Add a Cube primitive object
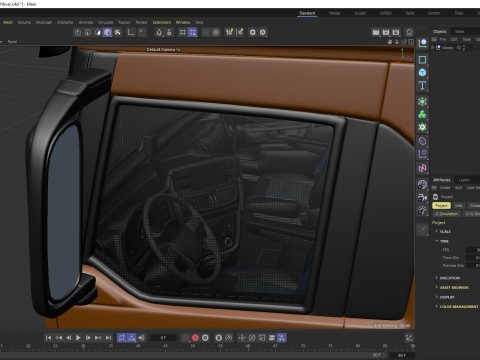Screen dimensions: 480x360 (x=422, y=72)
